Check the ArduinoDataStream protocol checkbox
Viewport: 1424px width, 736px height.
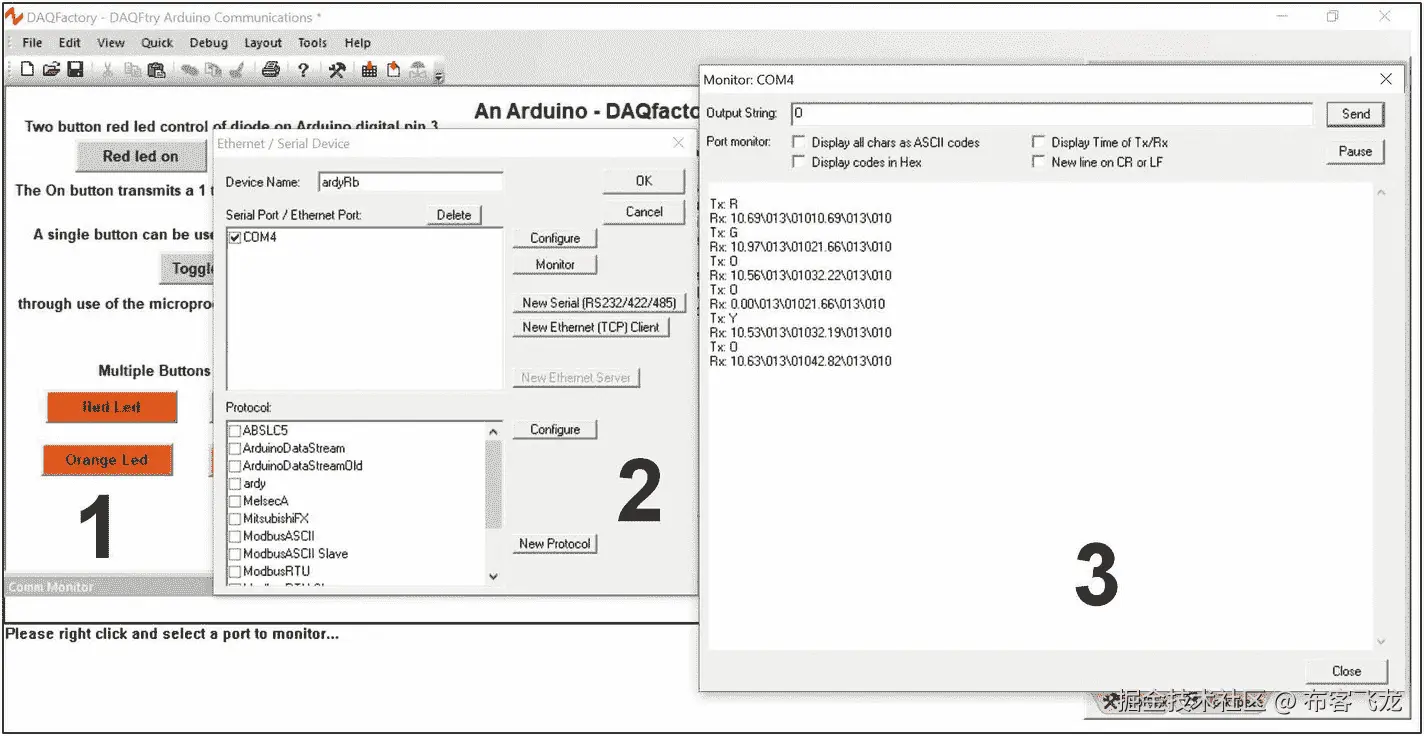point(235,448)
